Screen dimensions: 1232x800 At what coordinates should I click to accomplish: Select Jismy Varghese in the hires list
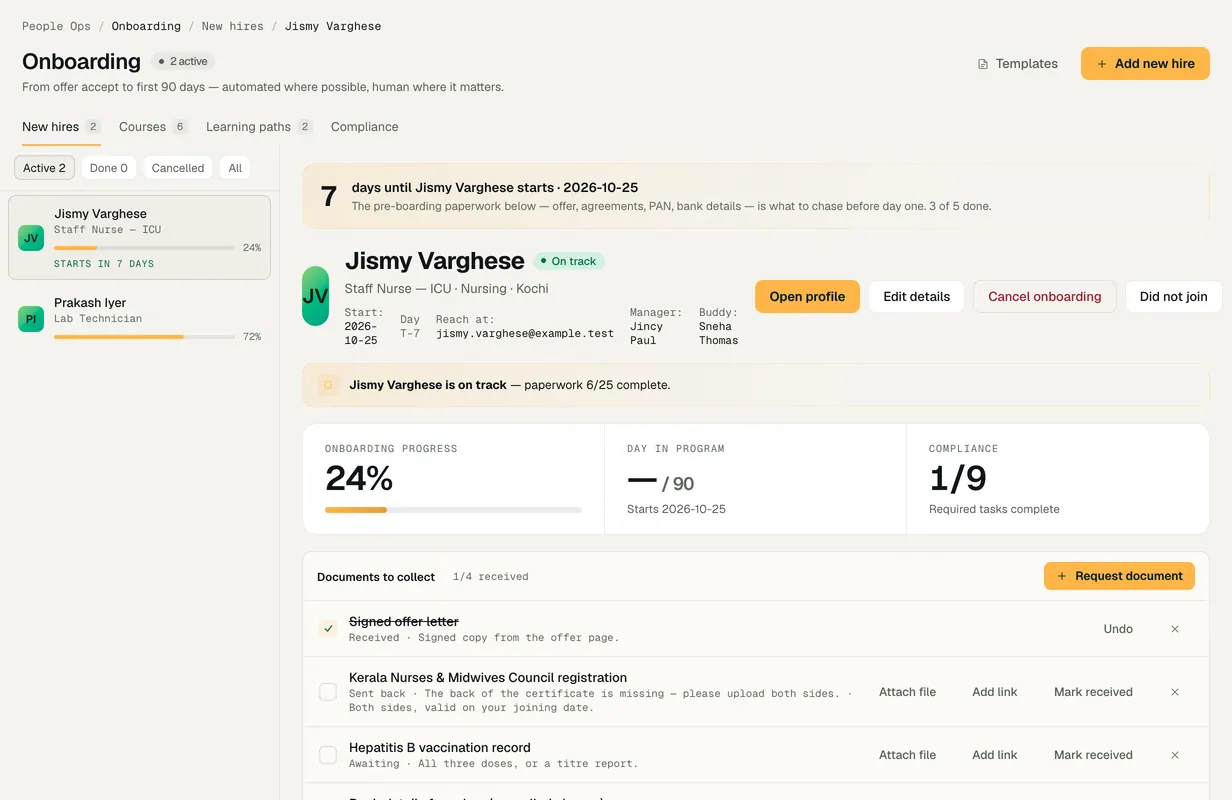(139, 238)
